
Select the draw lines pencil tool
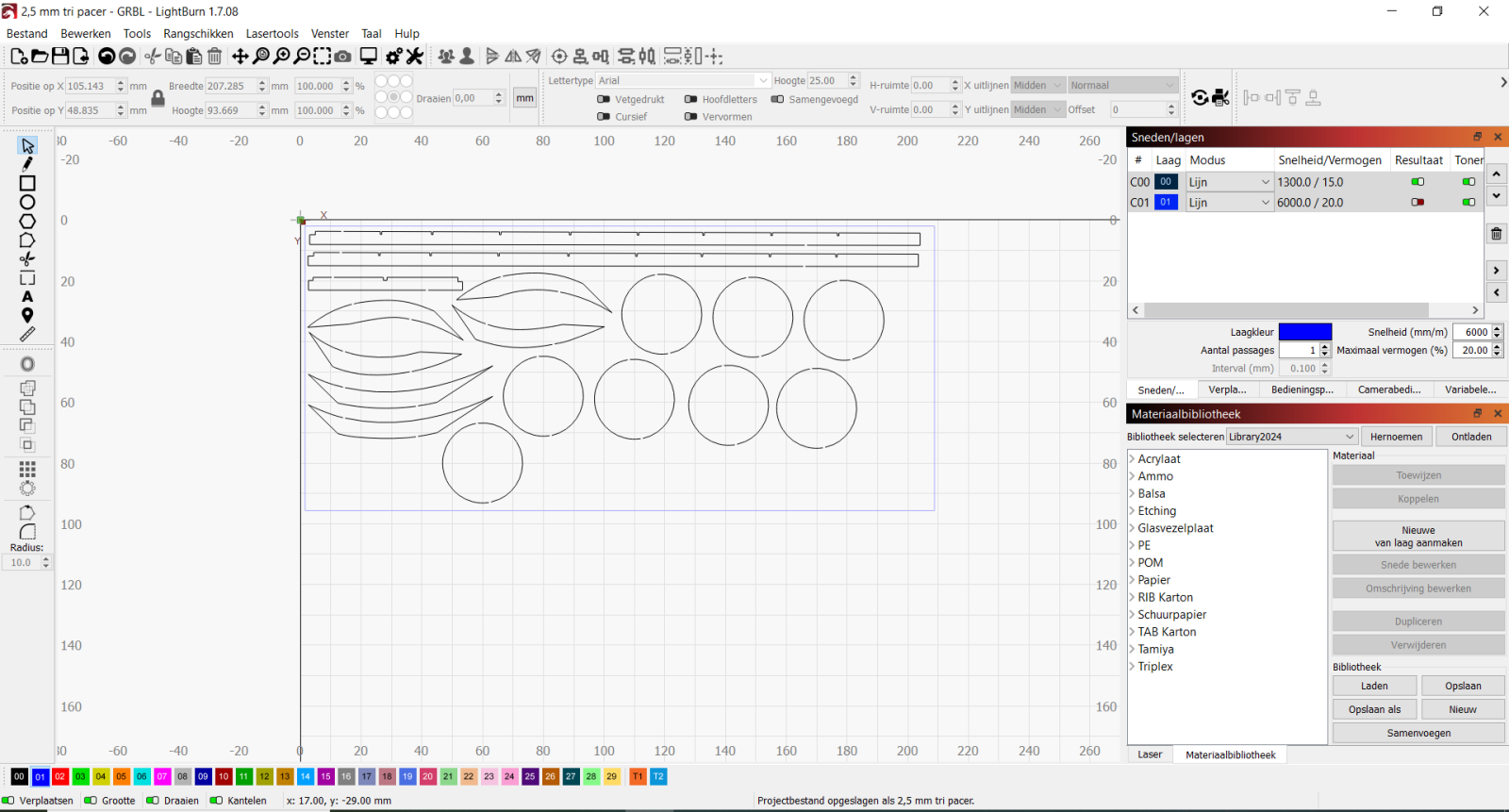pos(27,164)
